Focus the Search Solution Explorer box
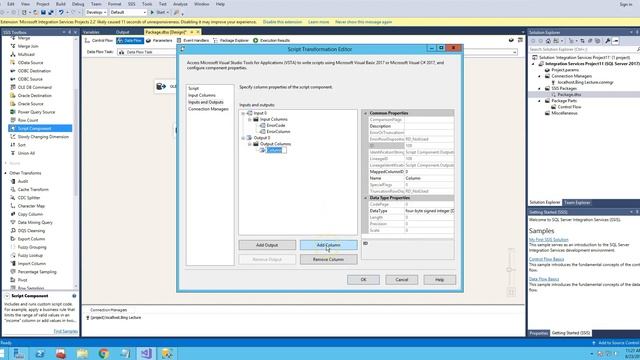This screenshot has width=640, height=360. coord(582,49)
